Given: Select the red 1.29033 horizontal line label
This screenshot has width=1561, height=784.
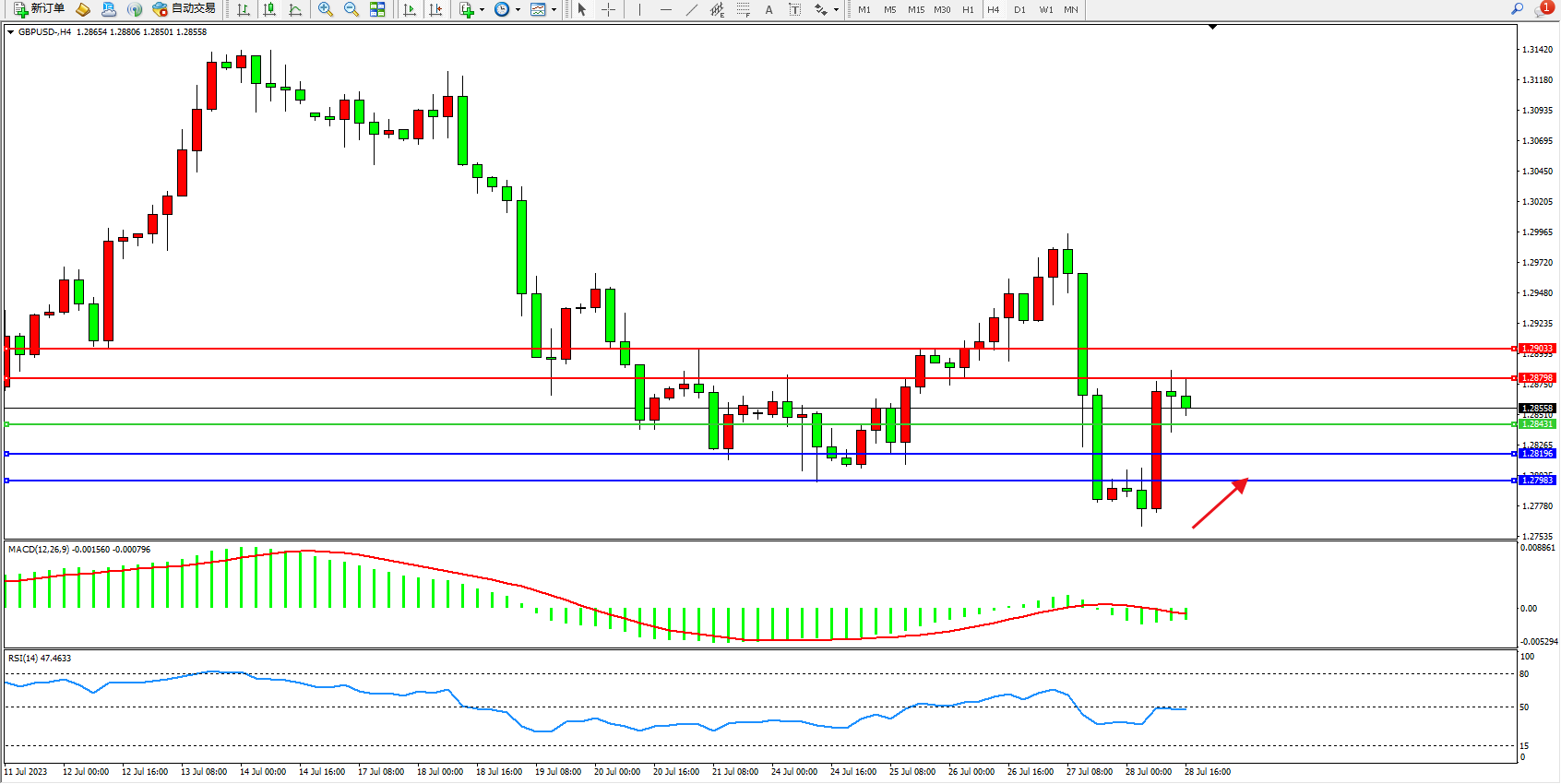Looking at the screenshot, I should [1537, 349].
